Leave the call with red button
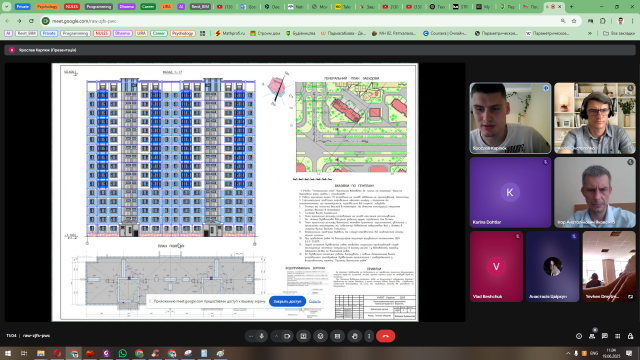 point(386,336)
